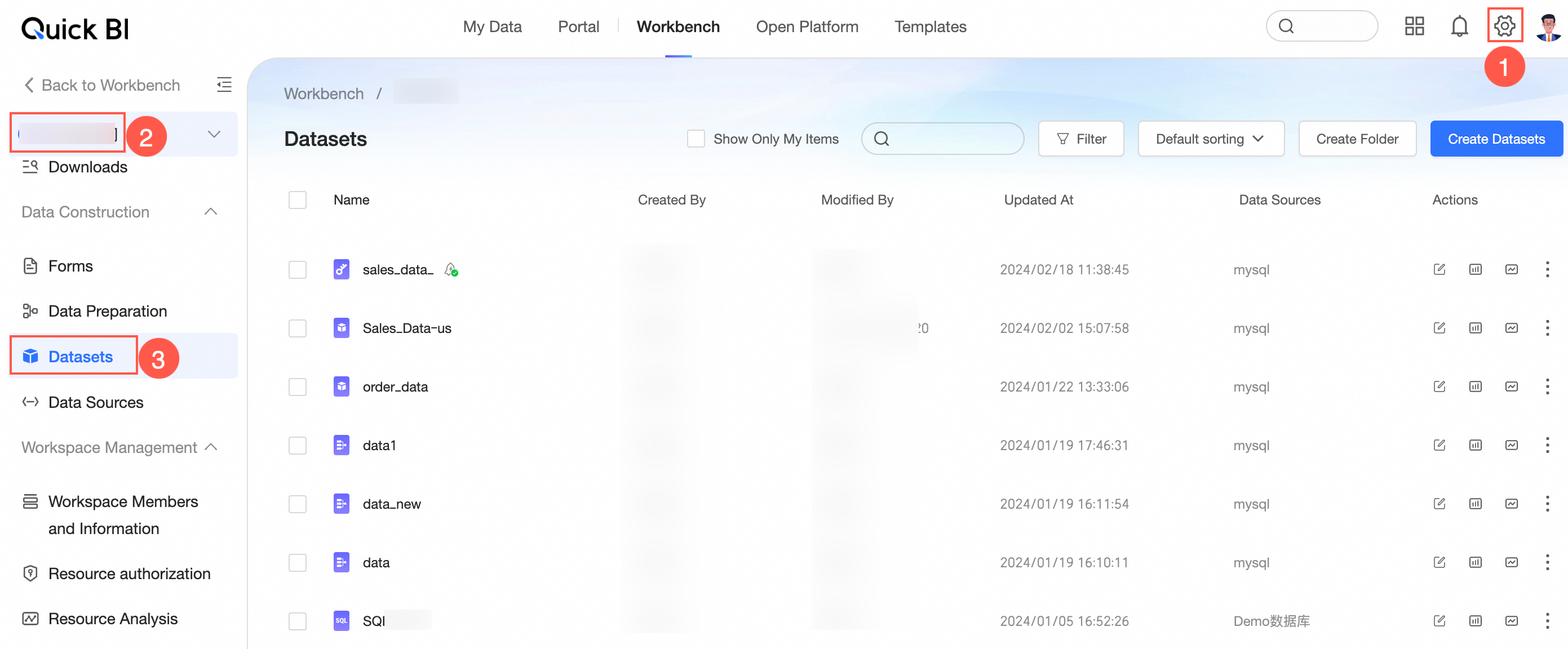1568x649 pixels.
Task: Open the apps grid icon
Action: coord(1414,26)
